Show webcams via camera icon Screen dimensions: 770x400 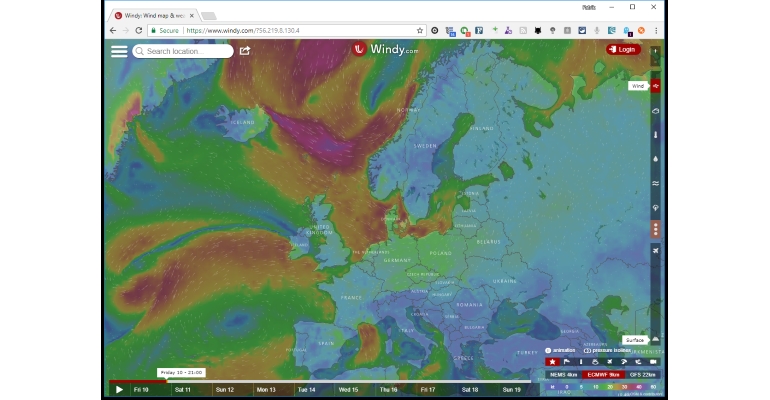(653, 362)
